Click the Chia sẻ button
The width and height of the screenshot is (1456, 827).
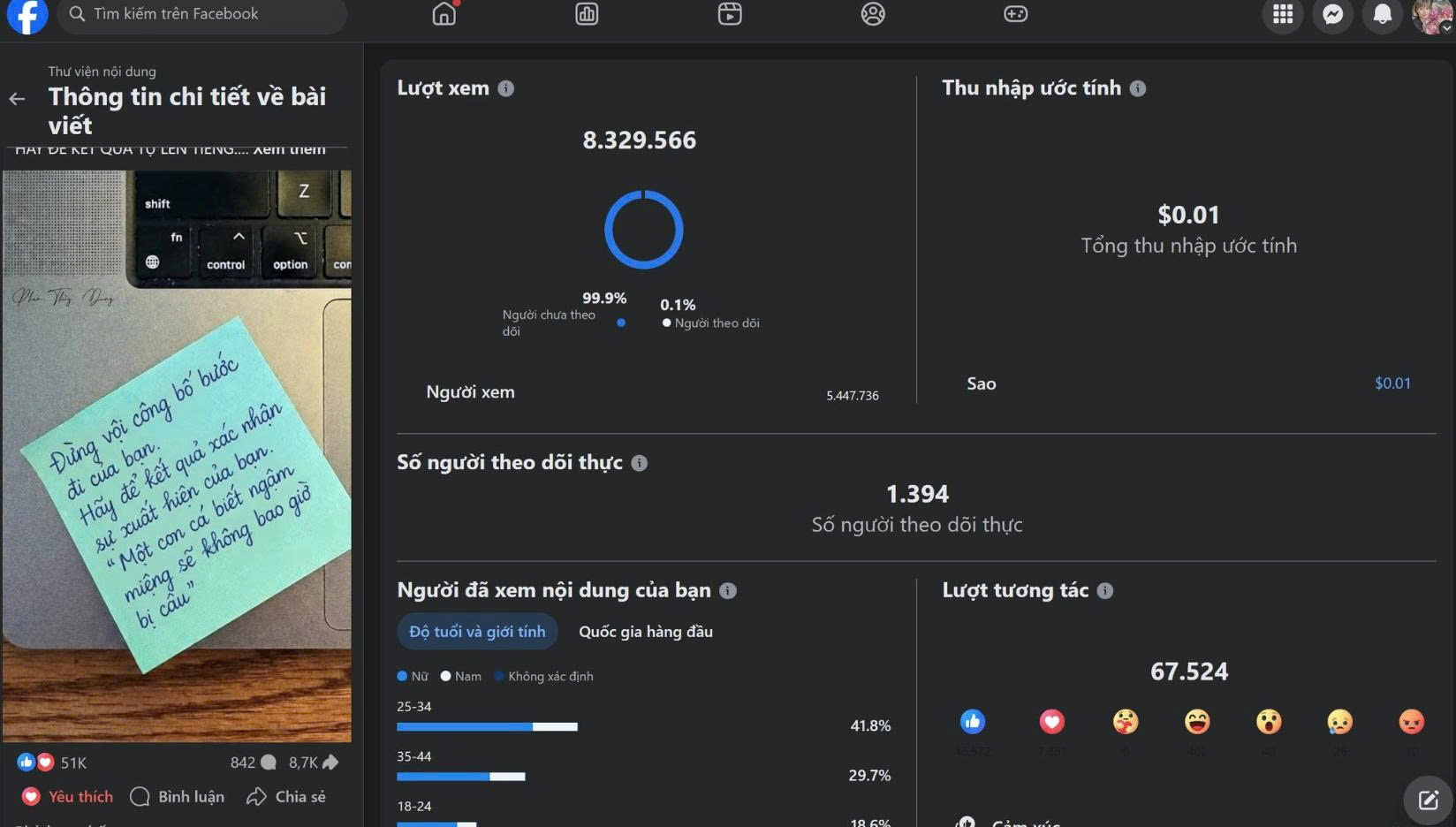click(286, 797)
